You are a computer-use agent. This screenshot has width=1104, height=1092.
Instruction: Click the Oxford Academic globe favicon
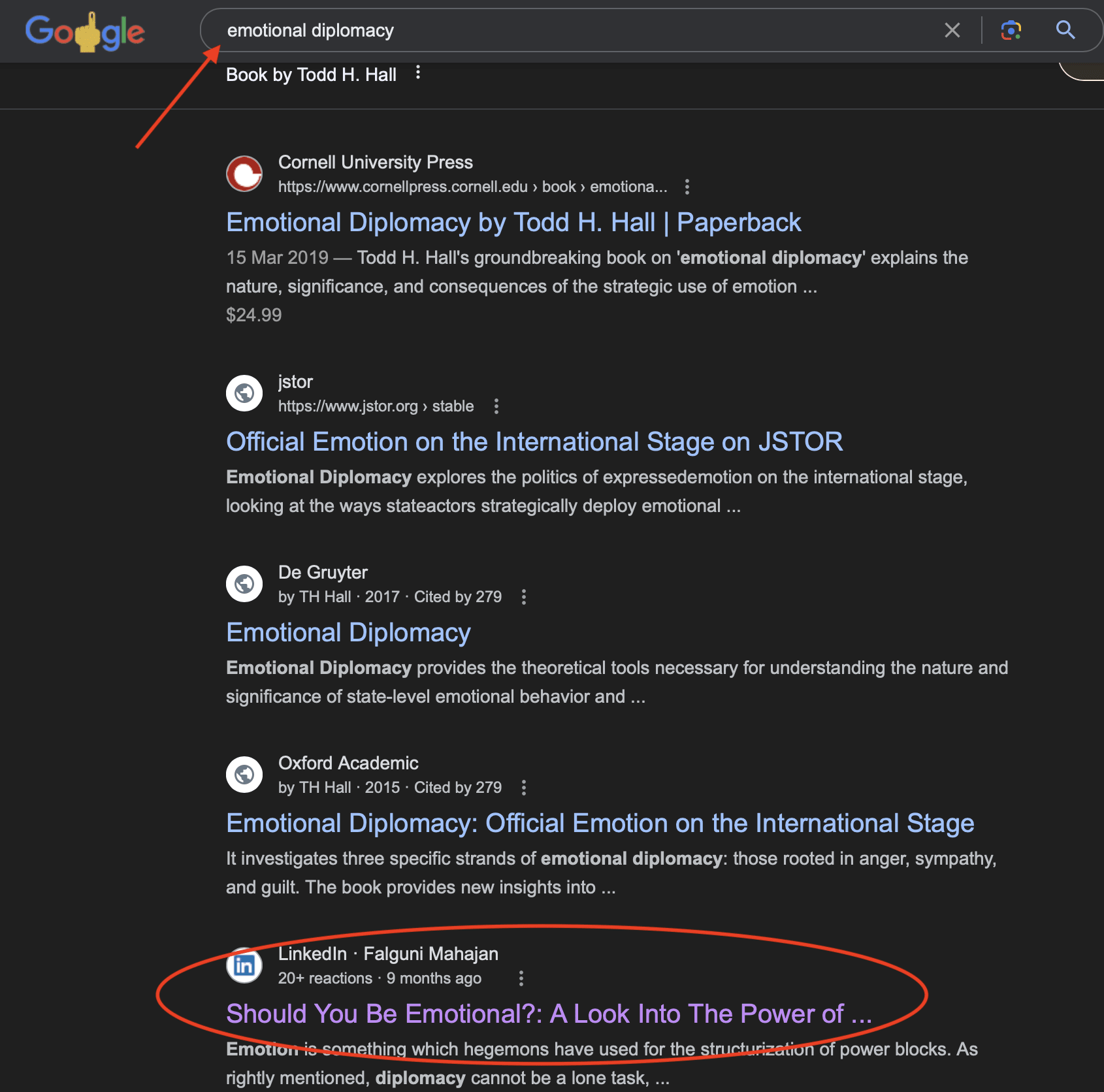tap(244, 775)
